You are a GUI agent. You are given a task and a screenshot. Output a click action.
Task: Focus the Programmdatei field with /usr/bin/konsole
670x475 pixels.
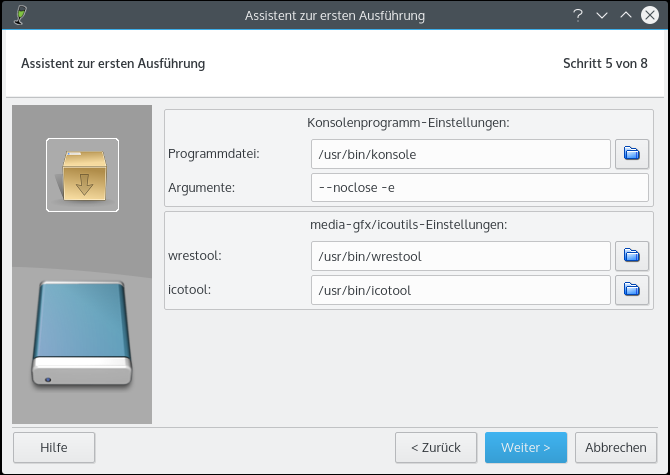[460, 154]
